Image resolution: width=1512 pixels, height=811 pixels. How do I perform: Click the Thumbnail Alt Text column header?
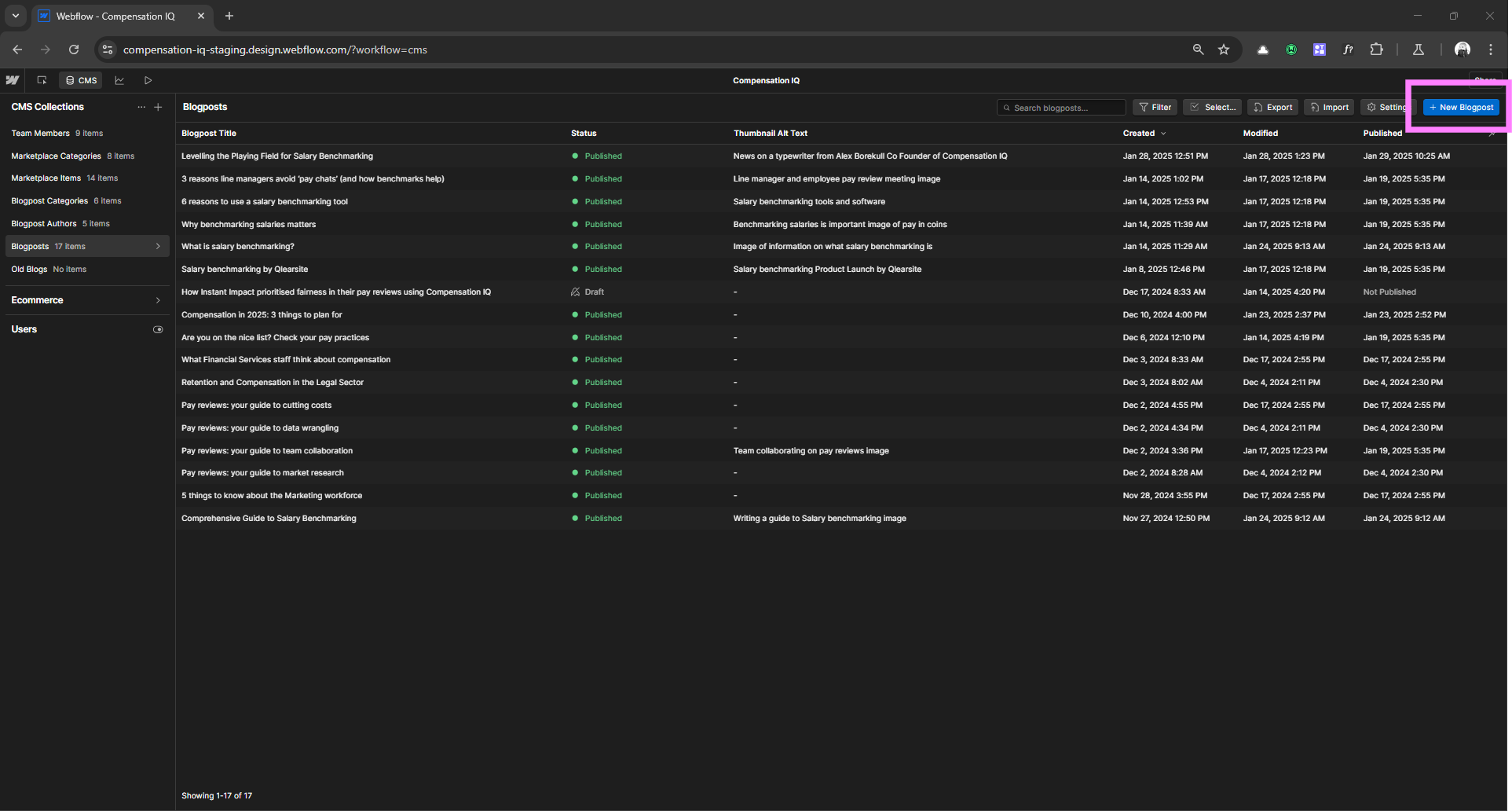pos(770,134)
